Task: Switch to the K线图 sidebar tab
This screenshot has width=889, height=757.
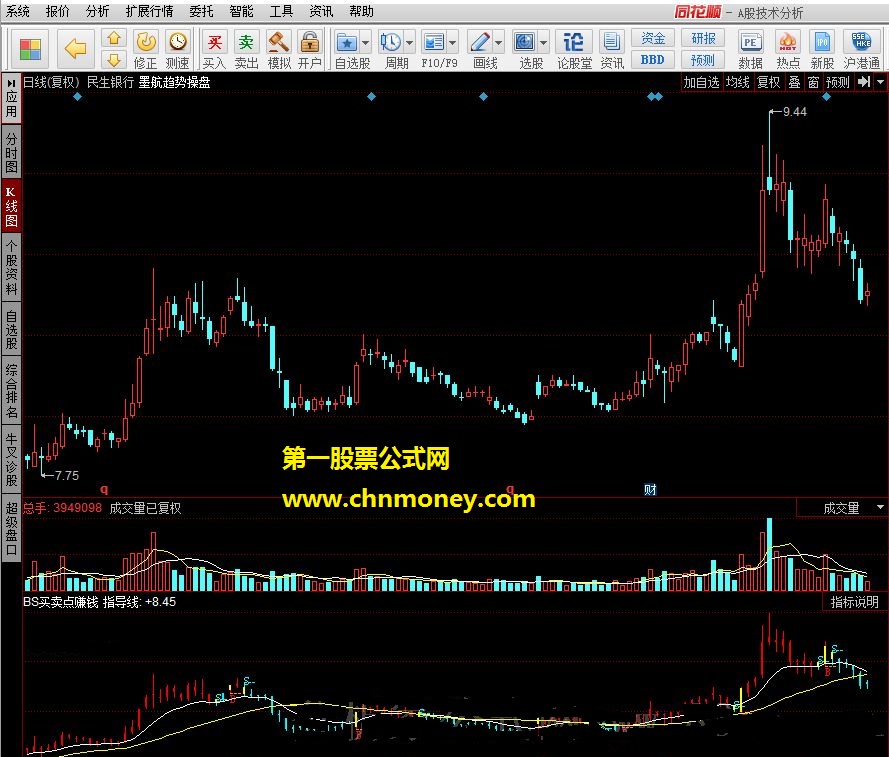Action: [x=11, y=206]
